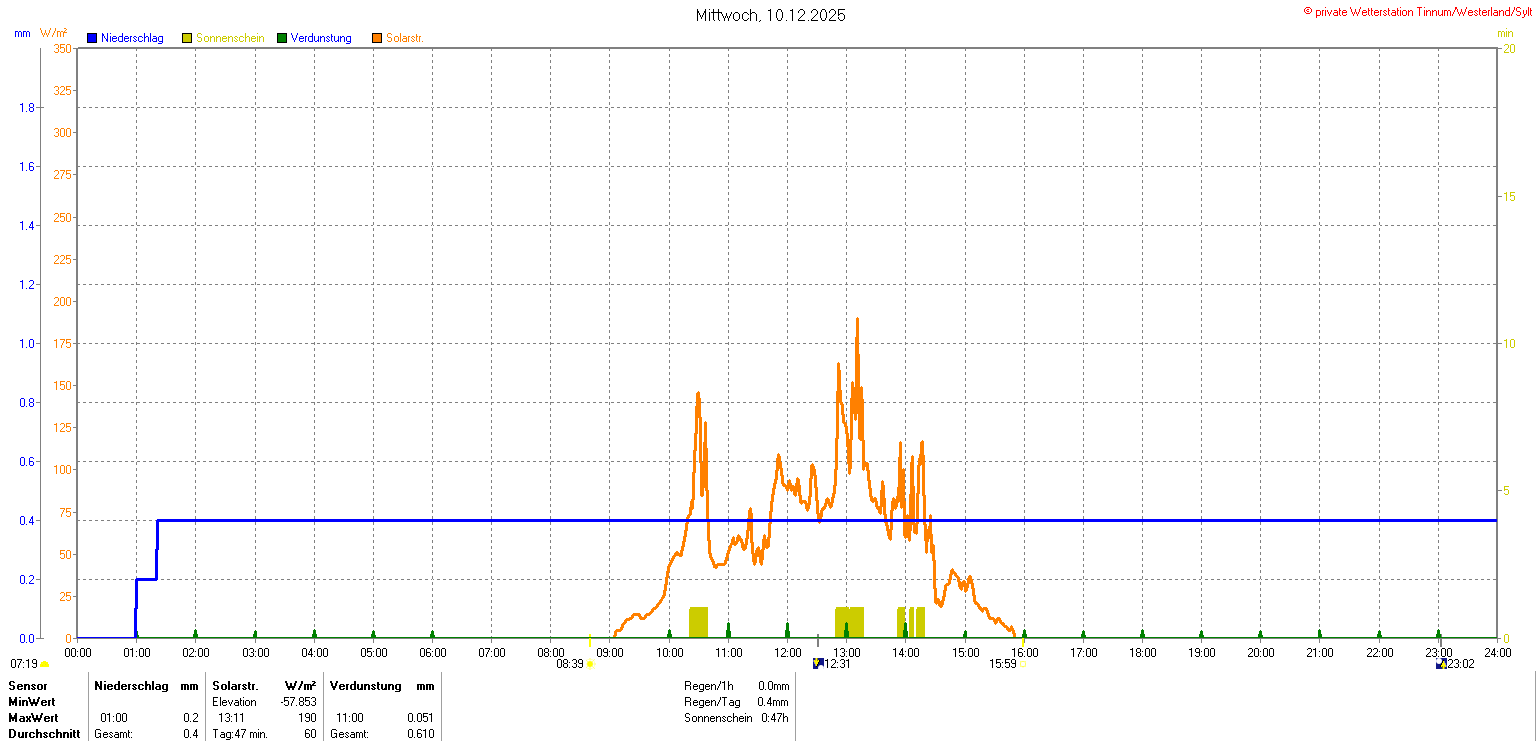Click the 12:00 label on time axis
This screenshot has width=1536, height=741.
tap(787, 653)
